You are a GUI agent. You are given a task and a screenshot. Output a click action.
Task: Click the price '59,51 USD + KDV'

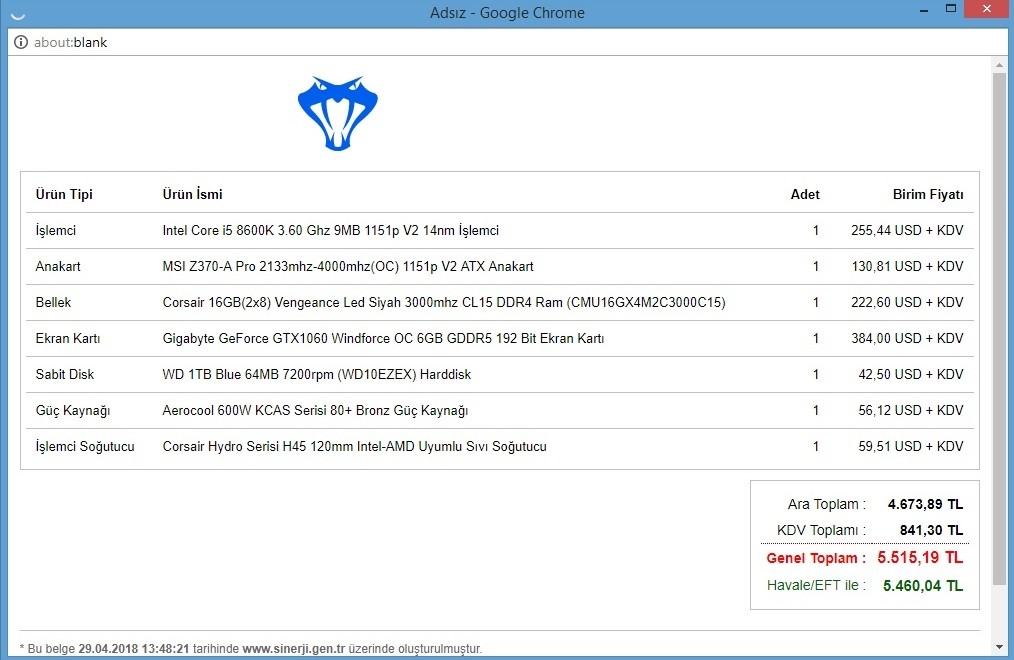(x=911, y=447)
